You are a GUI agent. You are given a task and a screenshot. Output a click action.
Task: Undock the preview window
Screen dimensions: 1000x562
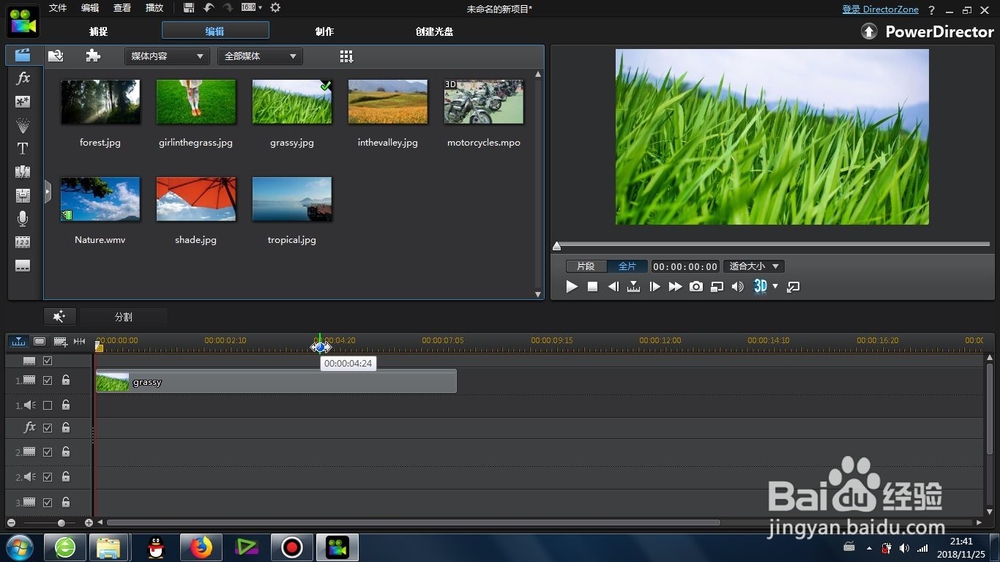pos(793,287)
